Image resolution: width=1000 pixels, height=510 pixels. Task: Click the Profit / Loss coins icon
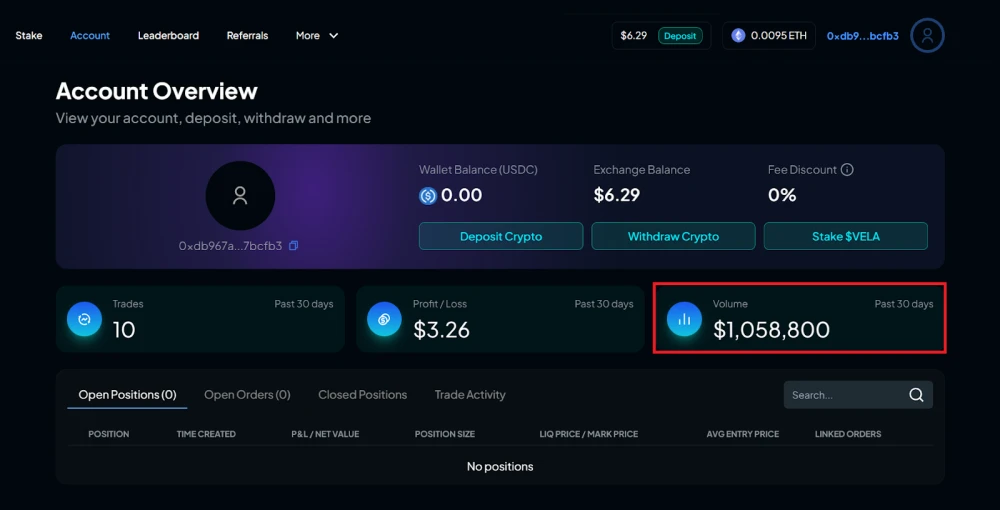click(384, 319)
